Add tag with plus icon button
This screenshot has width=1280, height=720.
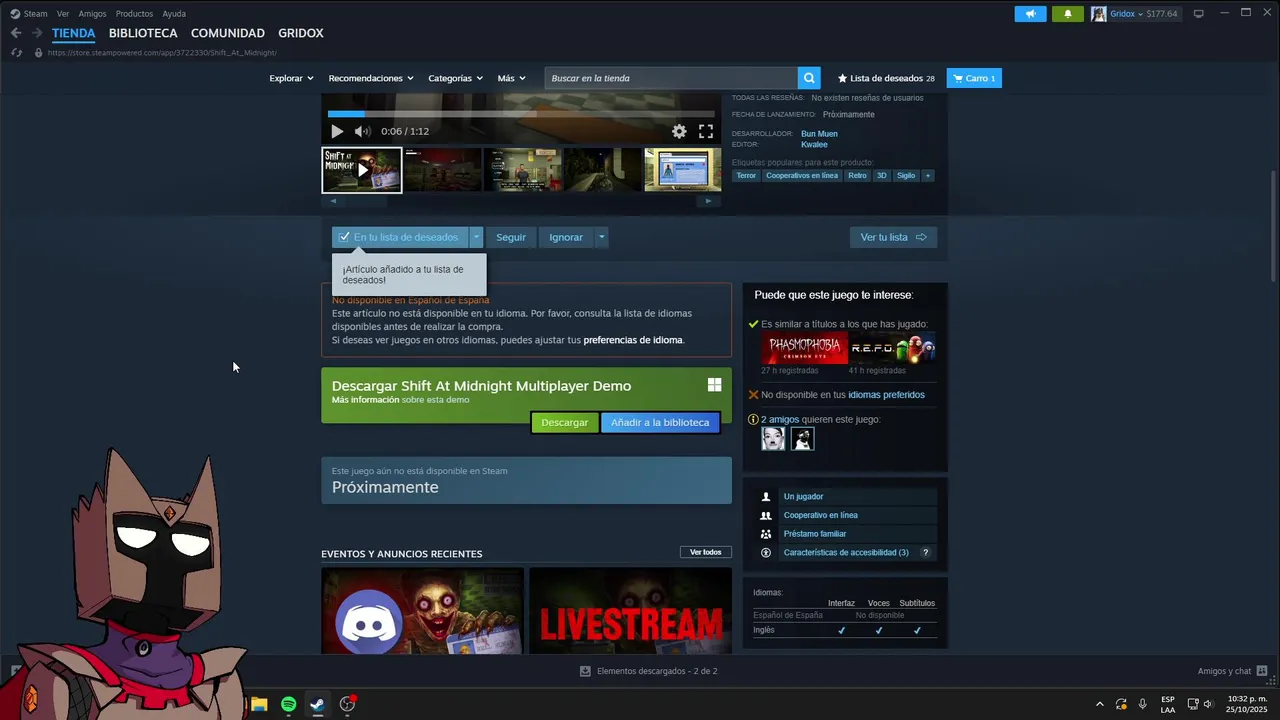pos(927,175)
